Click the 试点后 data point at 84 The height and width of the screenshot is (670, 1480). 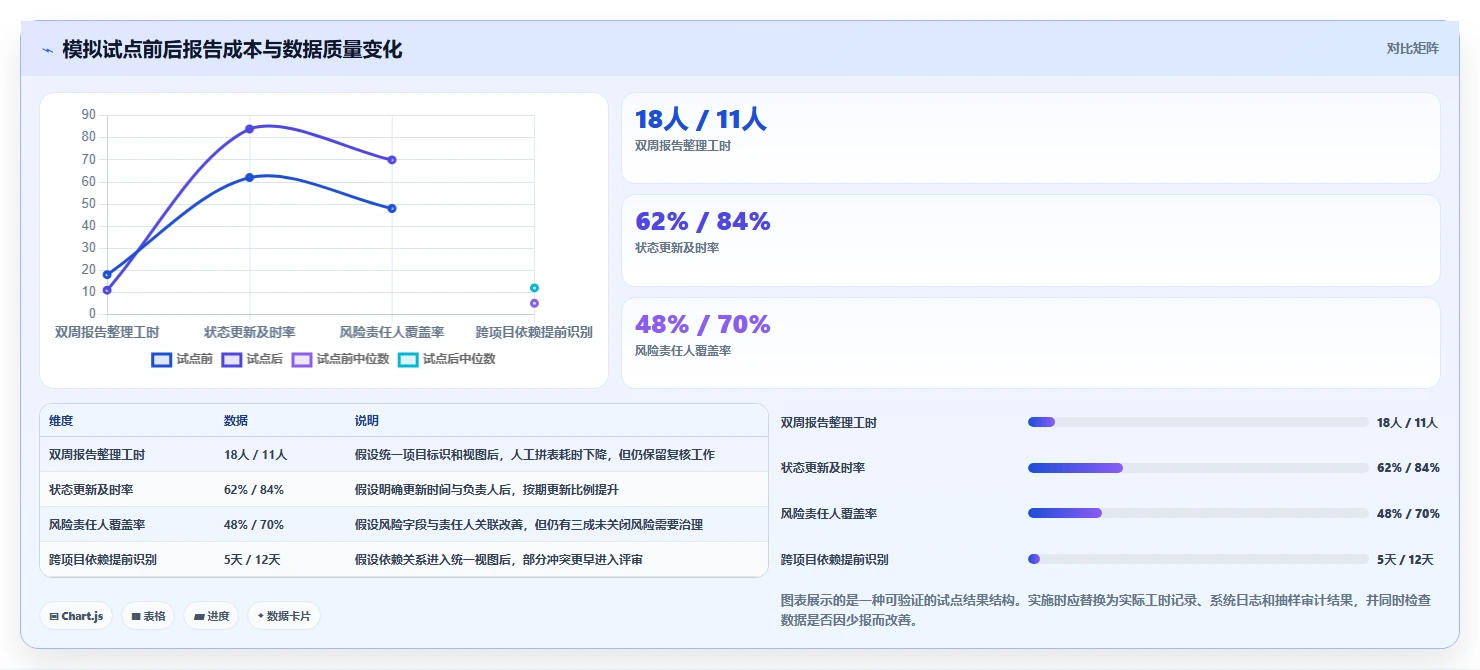click(249, 129)
